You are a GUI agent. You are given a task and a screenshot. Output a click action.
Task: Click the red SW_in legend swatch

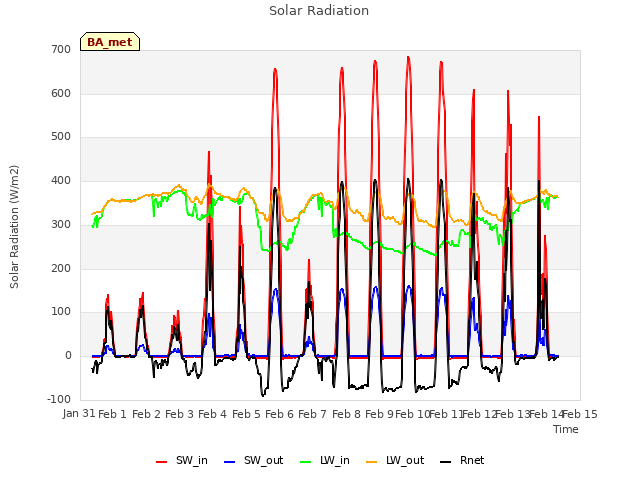pyautogui.click(x=162, y=462)
